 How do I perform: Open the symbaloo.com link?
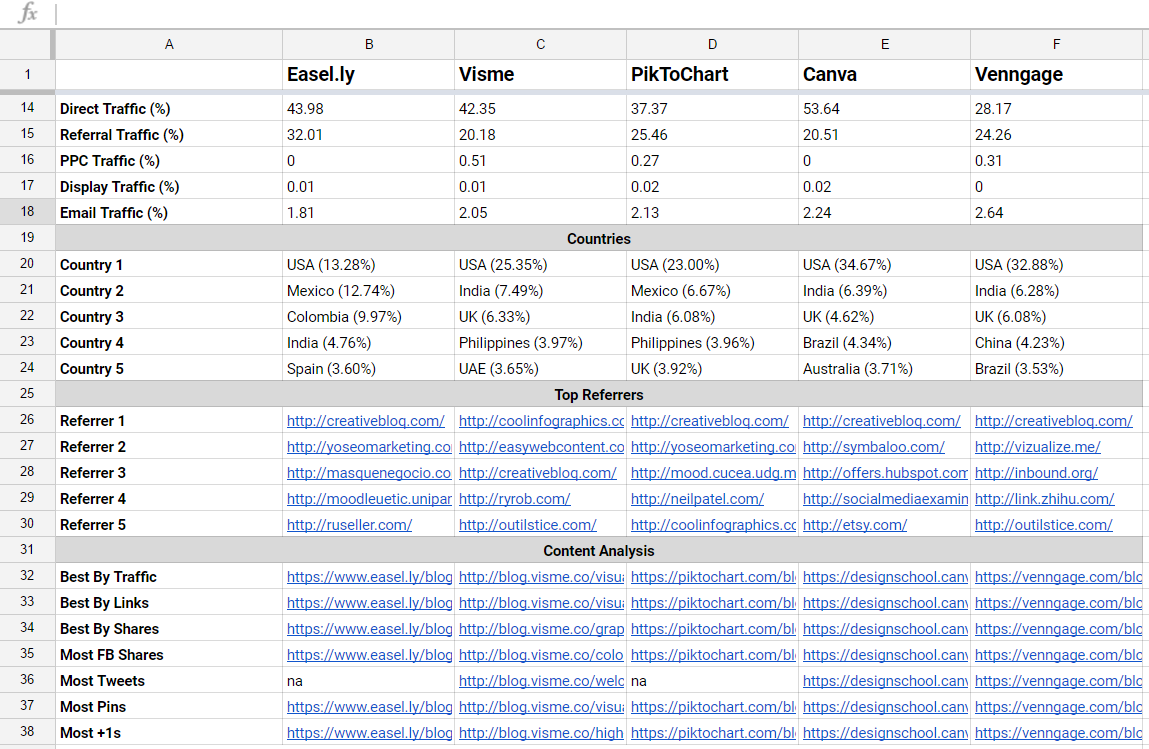[873, 446]
